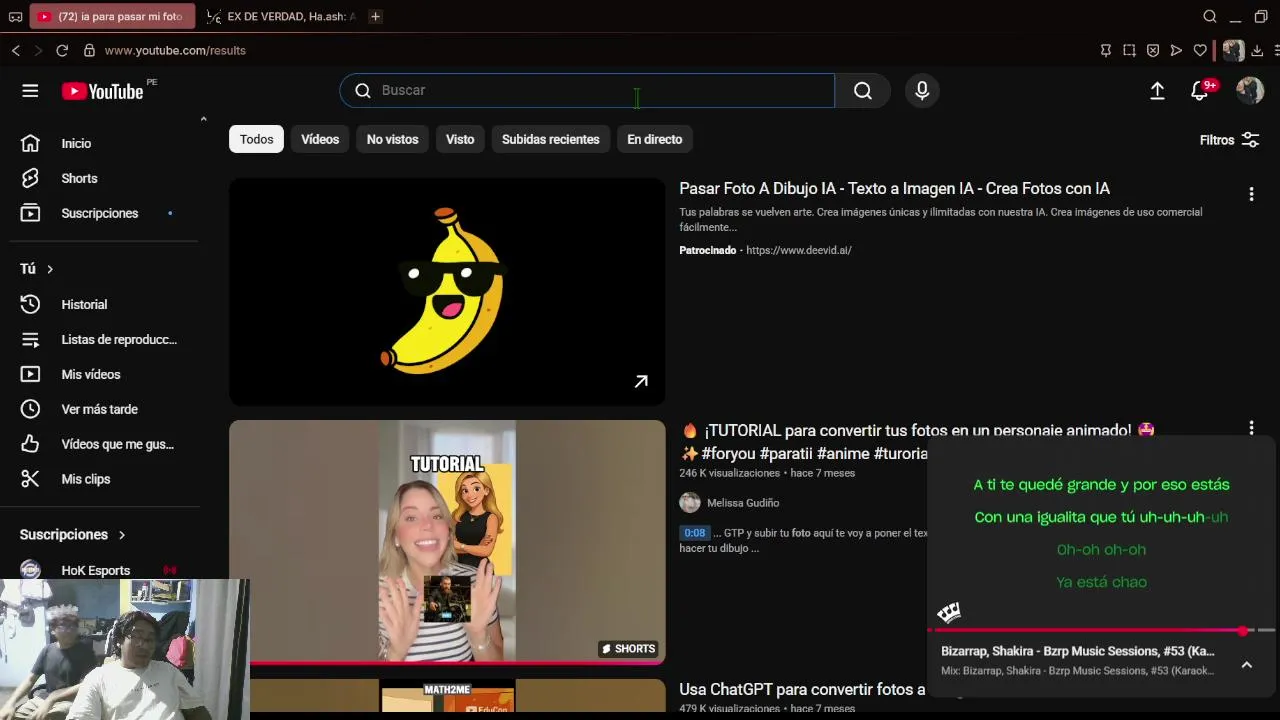Screen dimensions: 1280x720
Task: Open three-dot menu for the sponsored ad
Action: (x=1251, y=195)
